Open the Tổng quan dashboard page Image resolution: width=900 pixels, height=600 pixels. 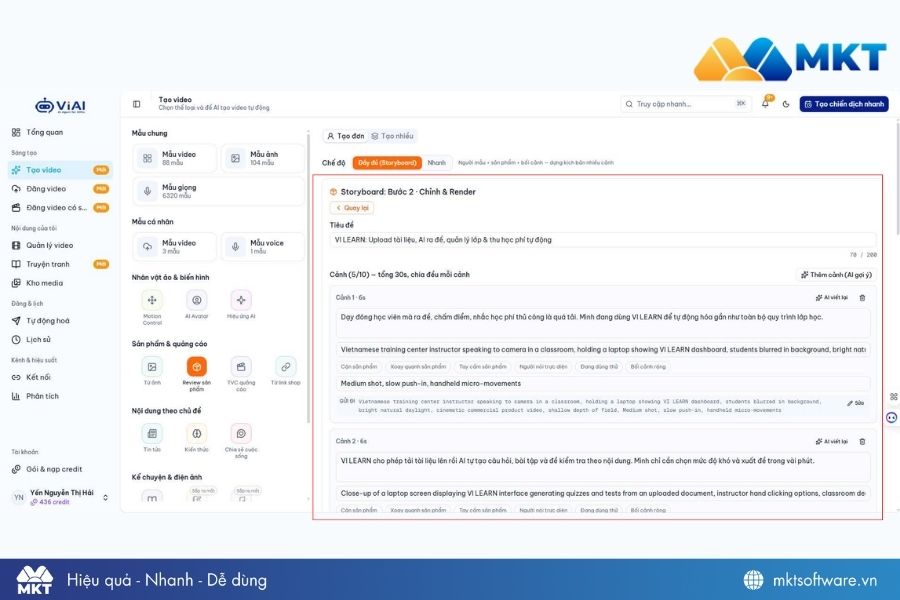(45, 132)
